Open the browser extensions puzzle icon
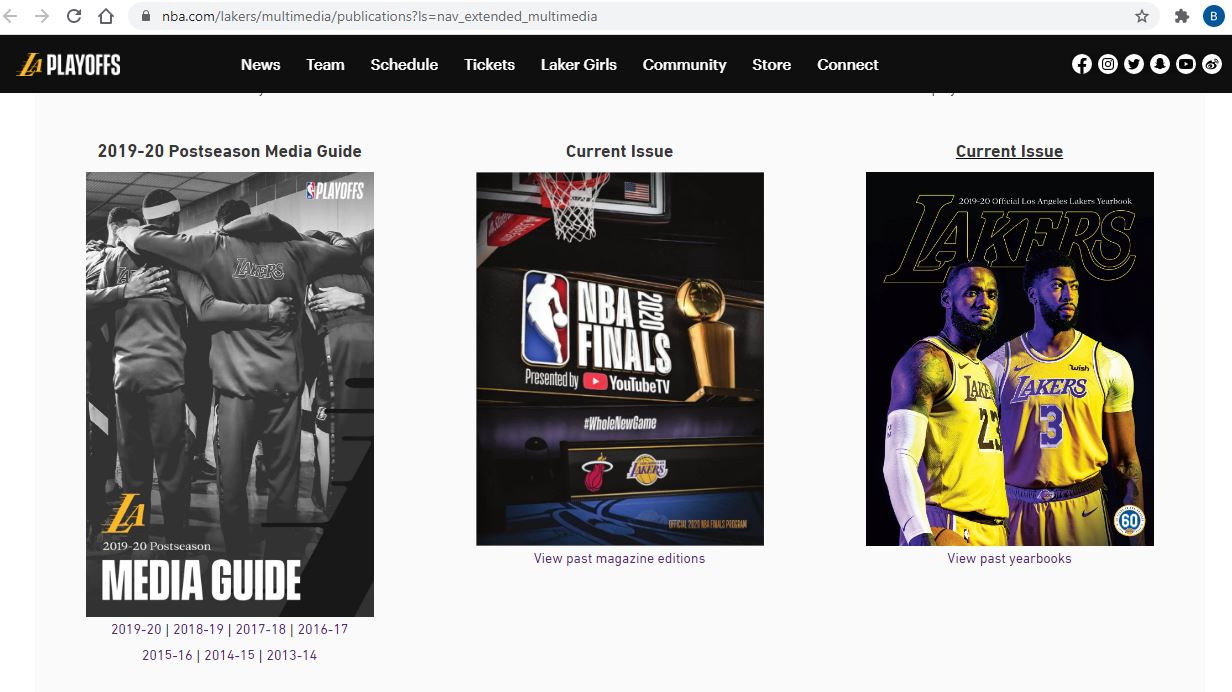The image size is (1232, 692). tap(1181, 16)
